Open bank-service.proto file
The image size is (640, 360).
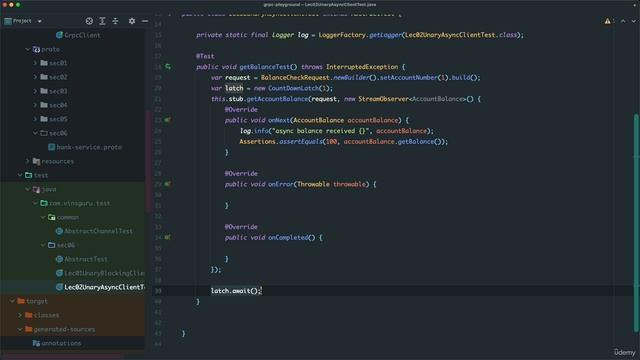pyautogui.click(x=85, y=147)
